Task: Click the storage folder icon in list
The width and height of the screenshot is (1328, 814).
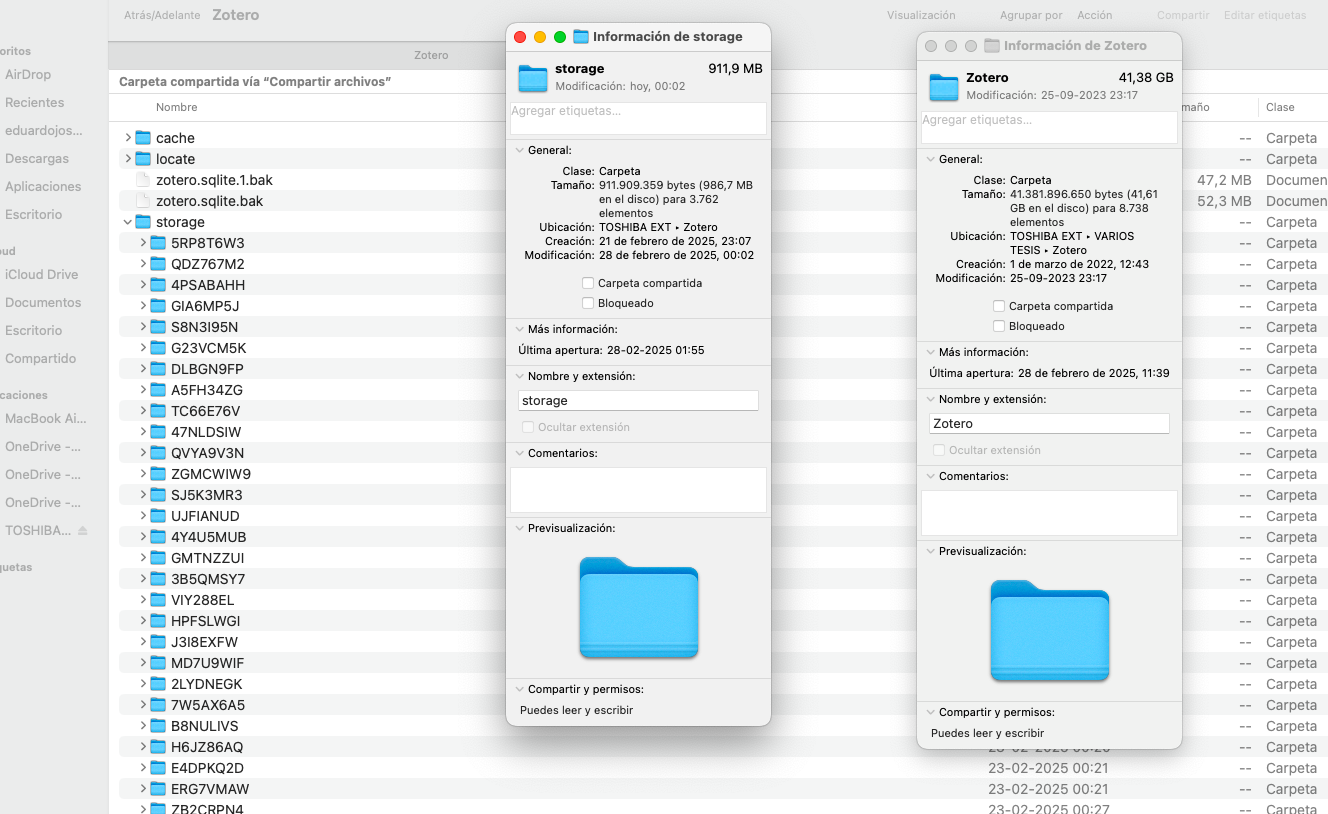Action: [x=142, y=222]
